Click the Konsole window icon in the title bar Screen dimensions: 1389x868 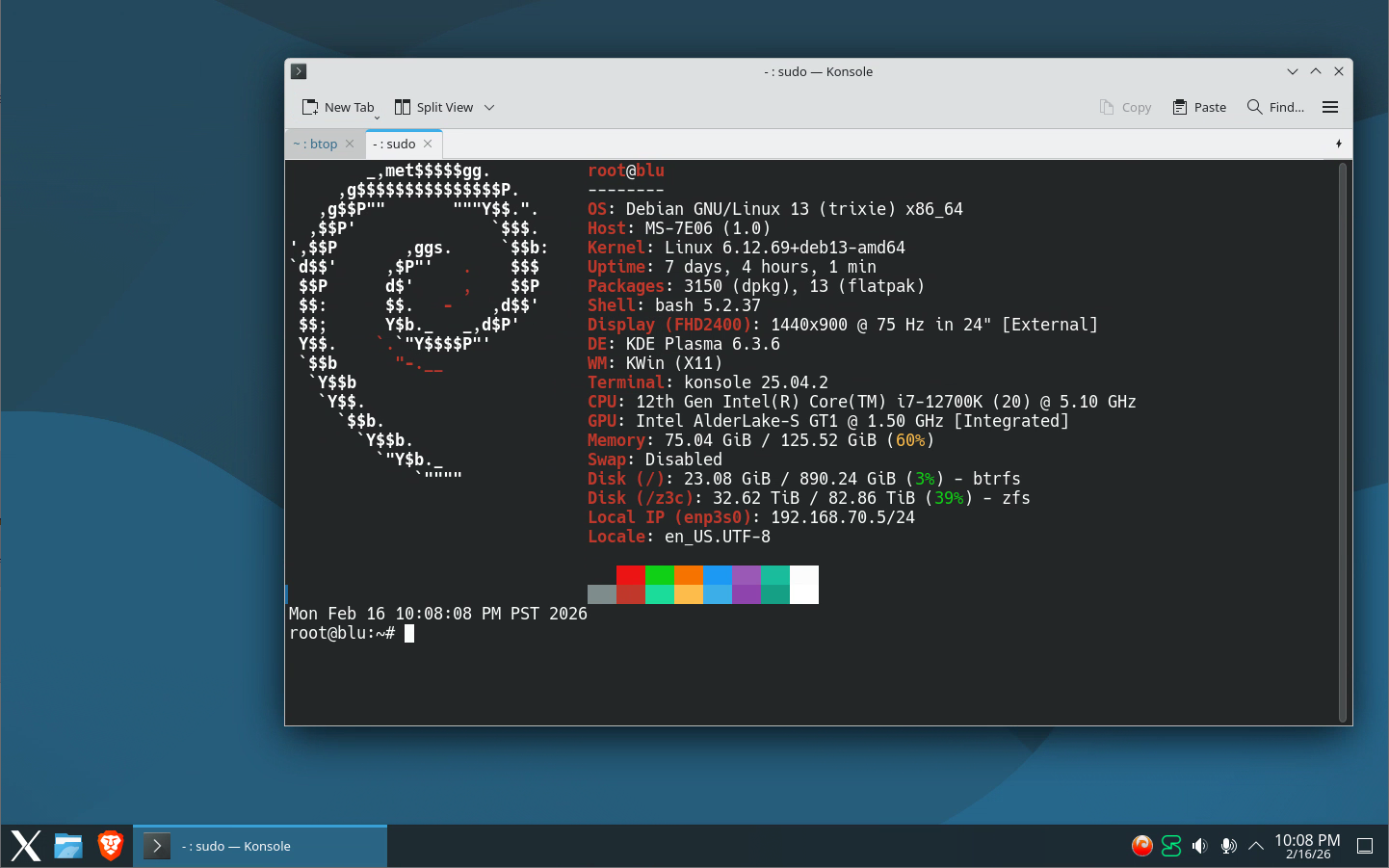point(299,71)
